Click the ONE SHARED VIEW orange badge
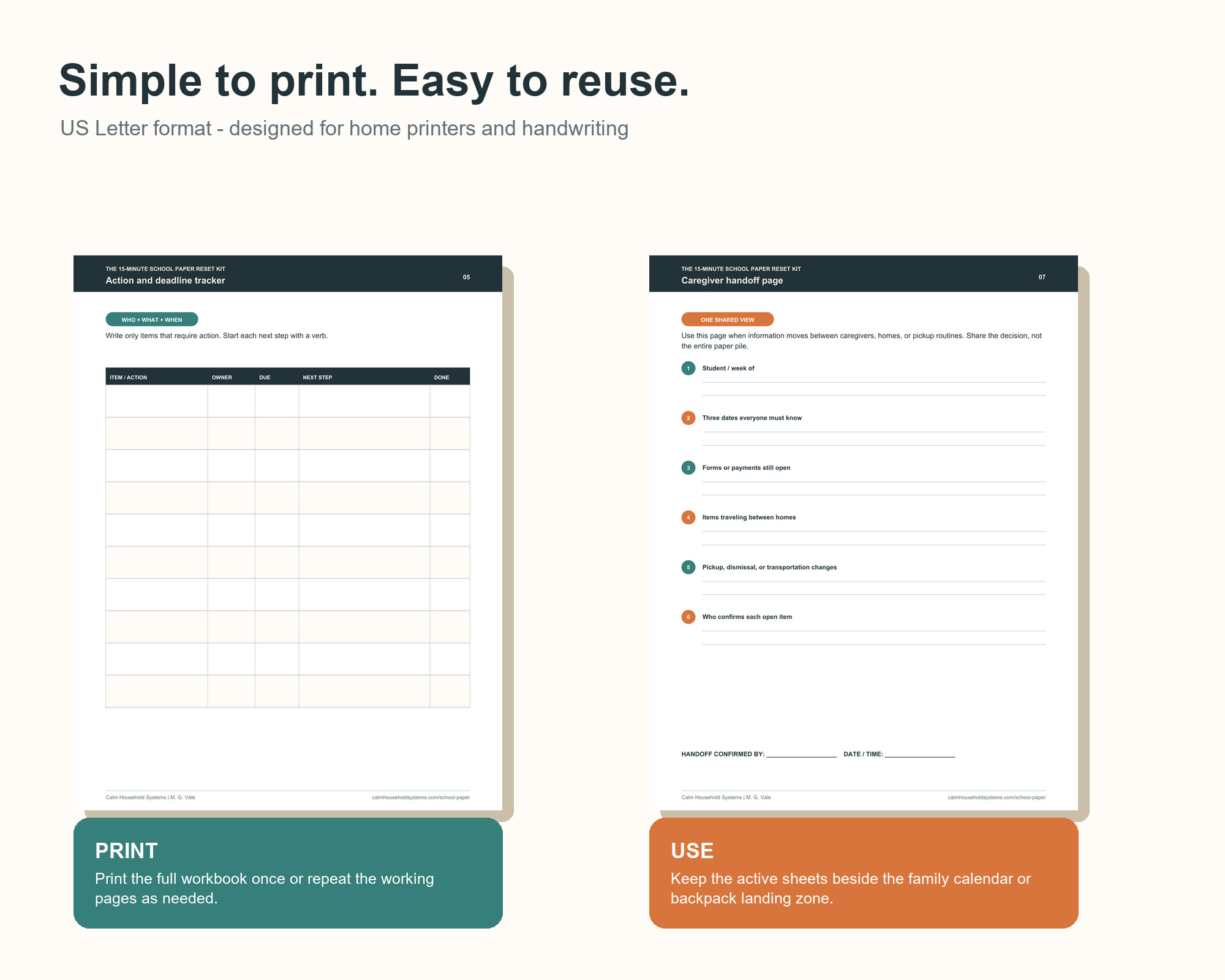 tap(728, 320)
